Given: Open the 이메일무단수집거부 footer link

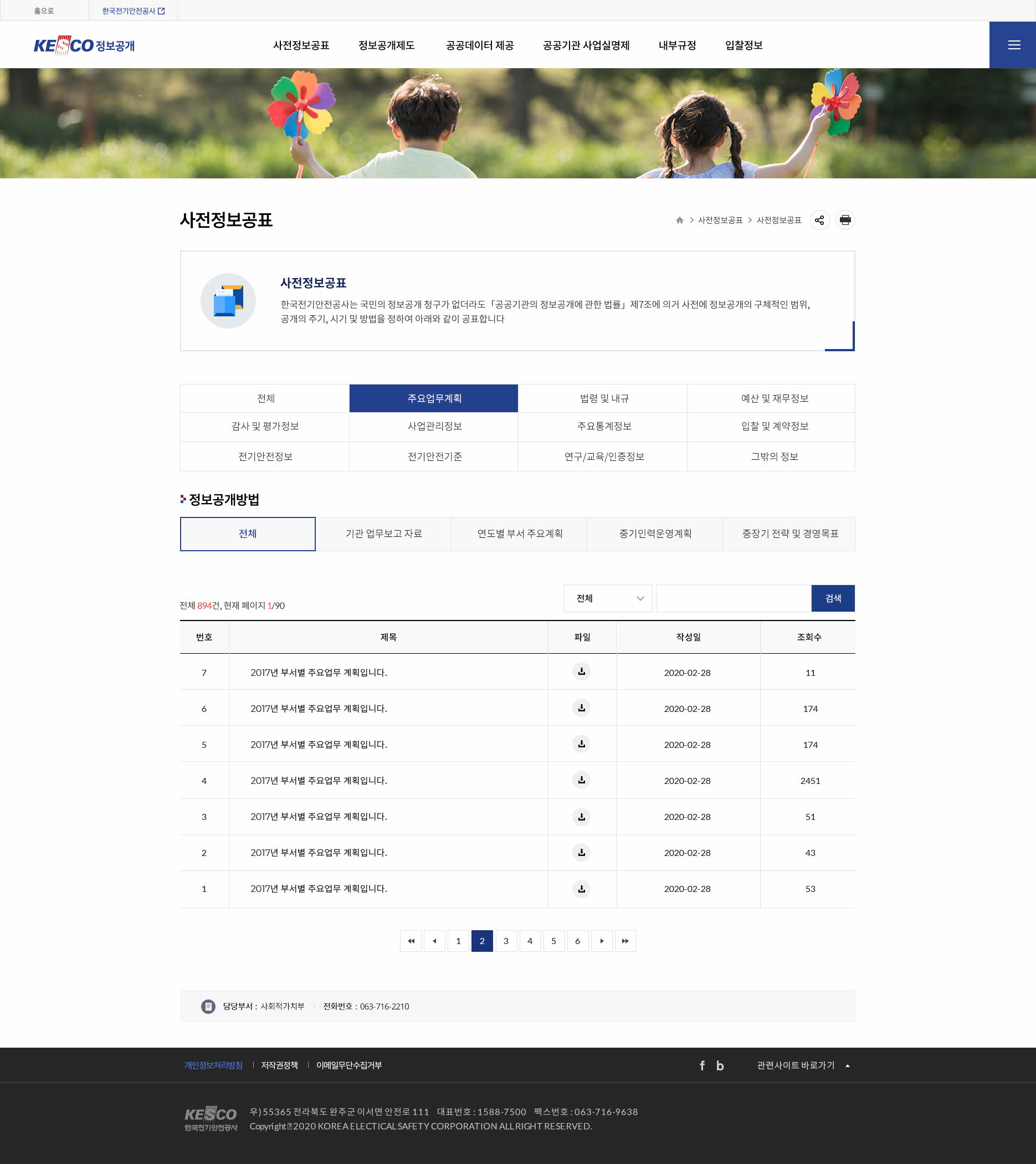Looking at the screenshot, I should [x=348, y=1065].
